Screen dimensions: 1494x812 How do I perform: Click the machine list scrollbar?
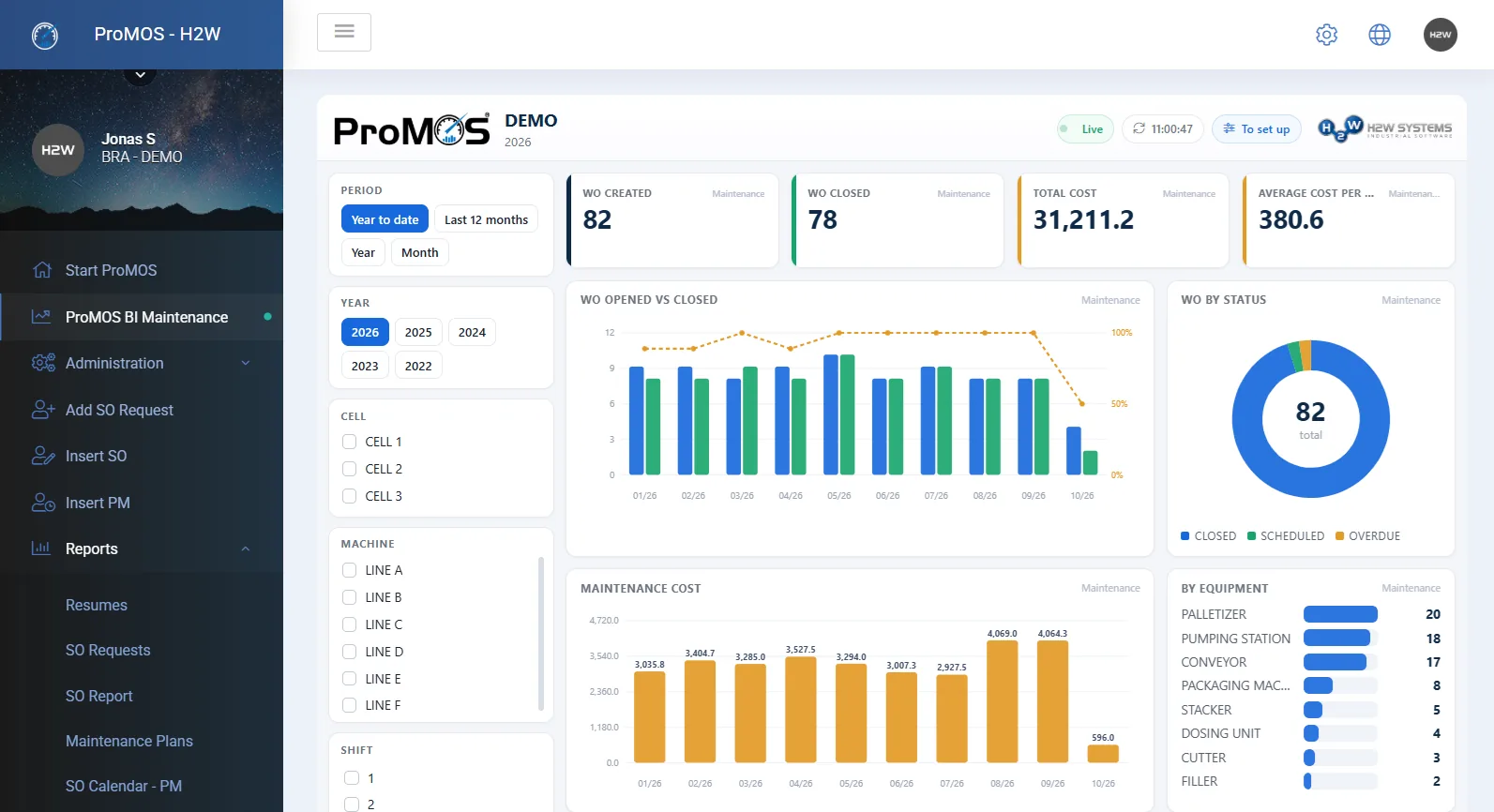coord(540,633)
